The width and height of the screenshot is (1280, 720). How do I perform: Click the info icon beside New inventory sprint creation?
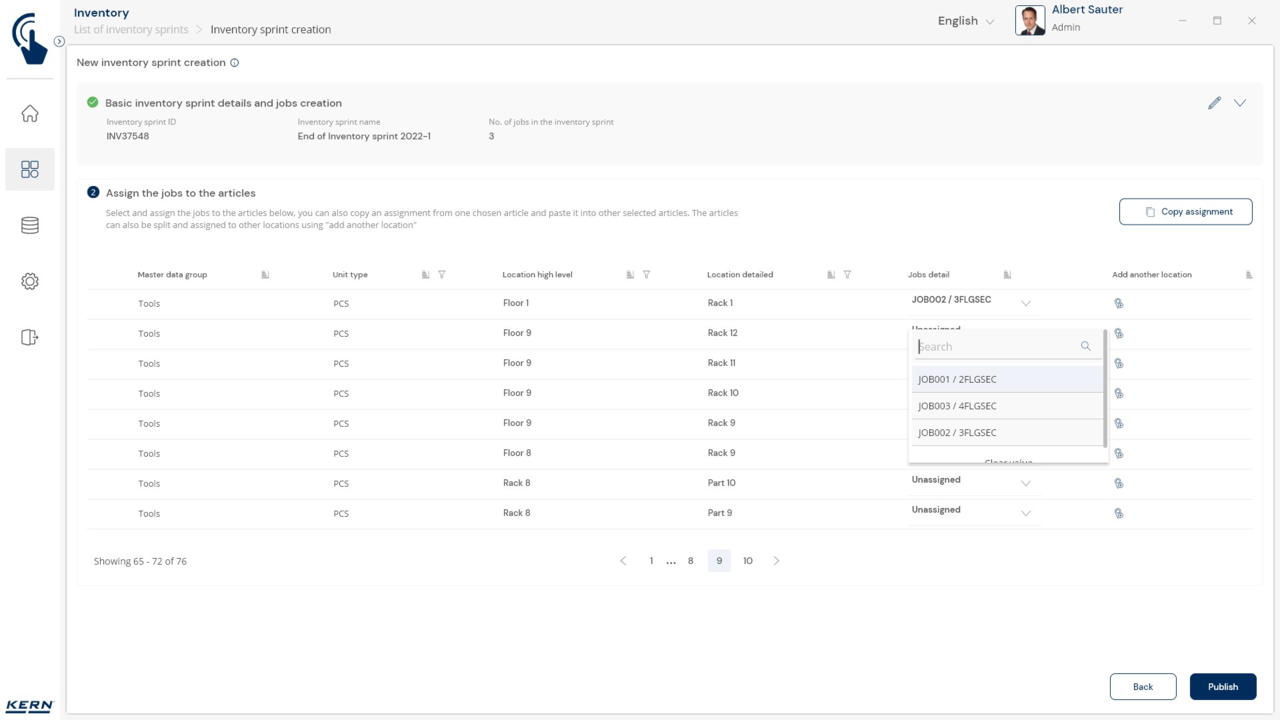tap(235, 63)
